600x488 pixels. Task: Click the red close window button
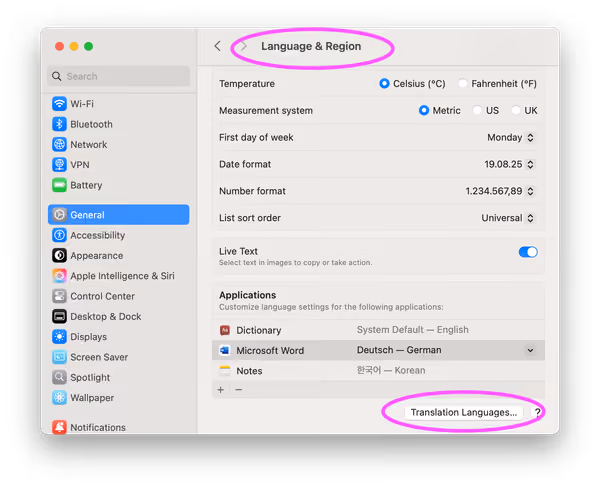click(59, 46)
